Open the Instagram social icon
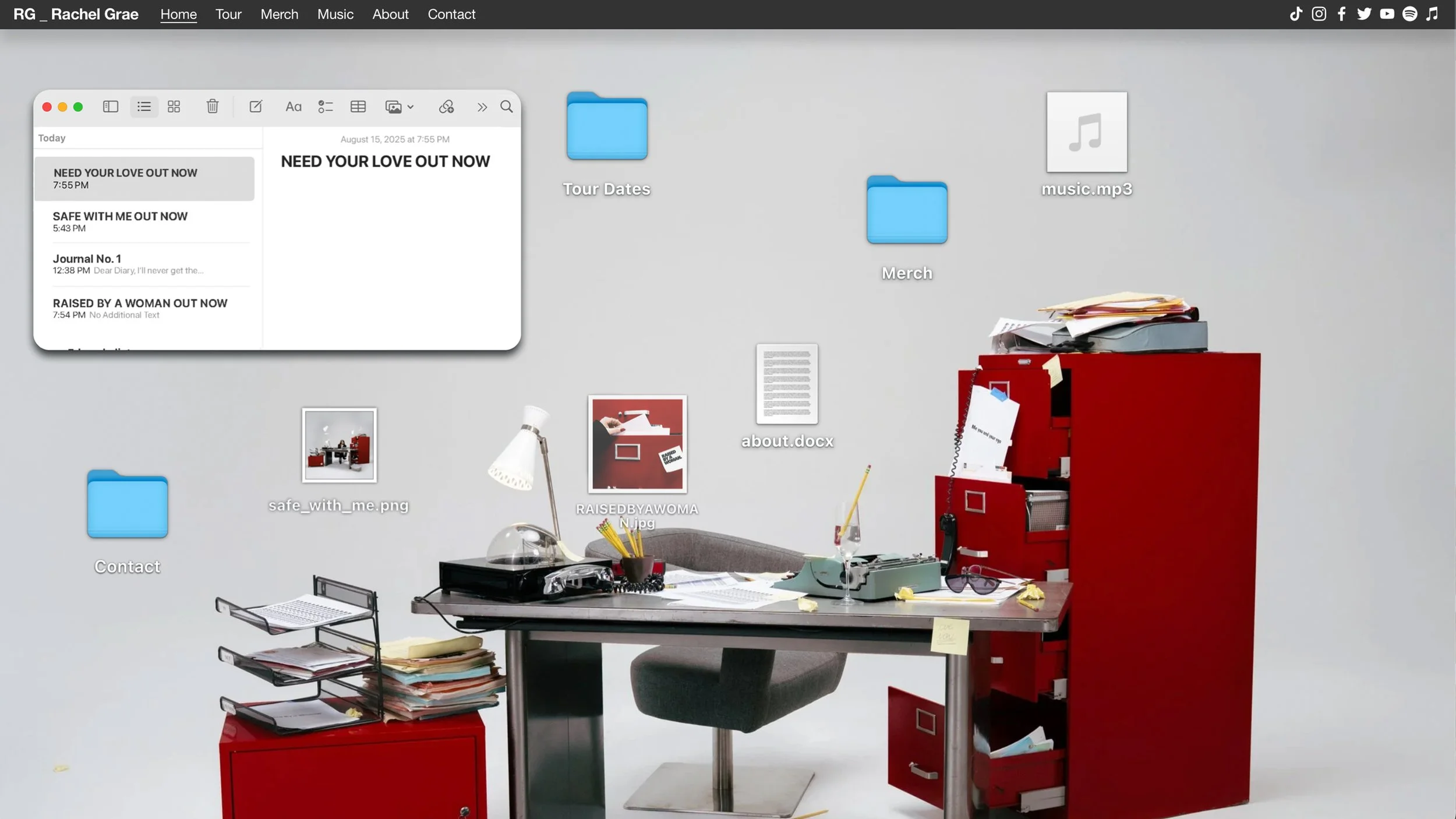Screen dimensions: 1456x819 tap(1319, 14)
